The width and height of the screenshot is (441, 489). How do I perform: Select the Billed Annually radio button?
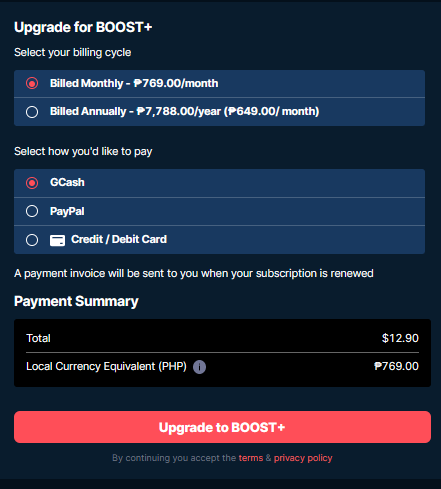(32, 112)
